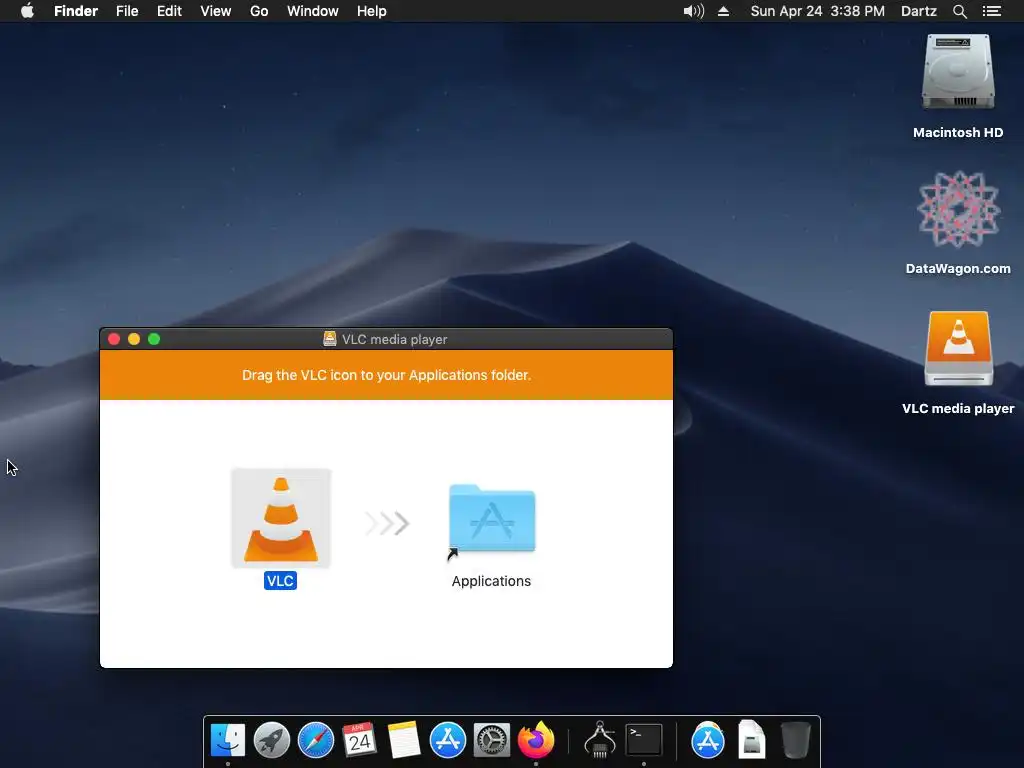
Task: Open System Preferences gear in Dock
Action: tap(492, 740)
